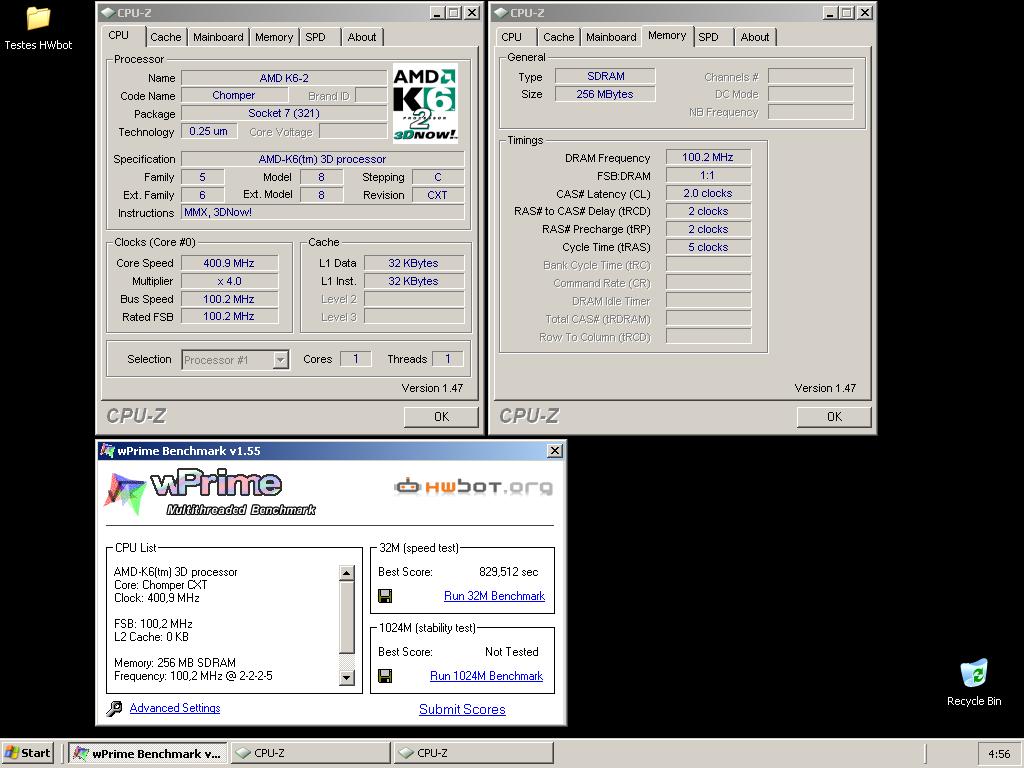This screenshot has height=768, width=1024.
Task: Select Memory tab in right CPU-Z window
Action: pos(667,35)
